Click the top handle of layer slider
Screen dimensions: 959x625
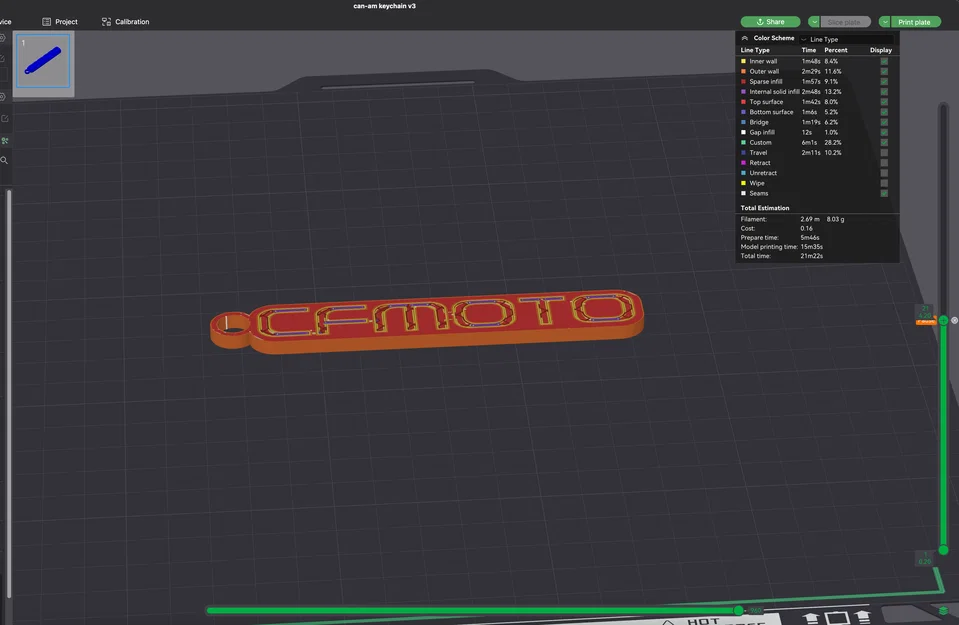pos(944,320)
